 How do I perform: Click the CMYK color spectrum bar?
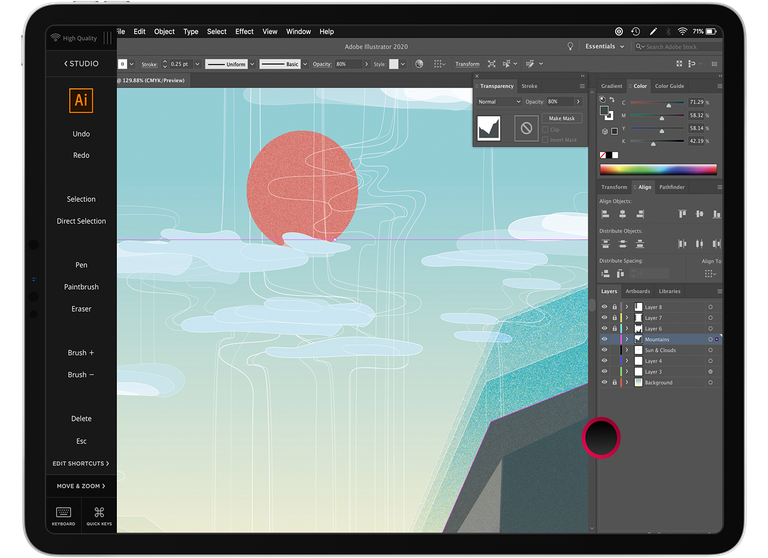[658, 170]
